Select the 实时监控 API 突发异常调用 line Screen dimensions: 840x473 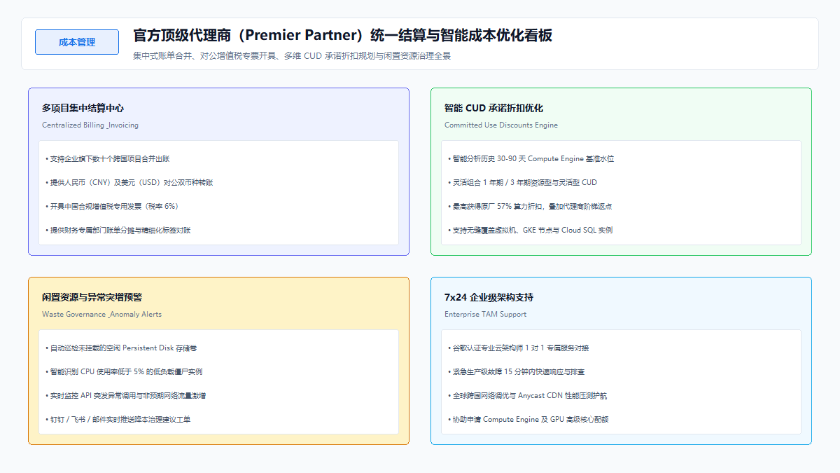coord(126,395)
